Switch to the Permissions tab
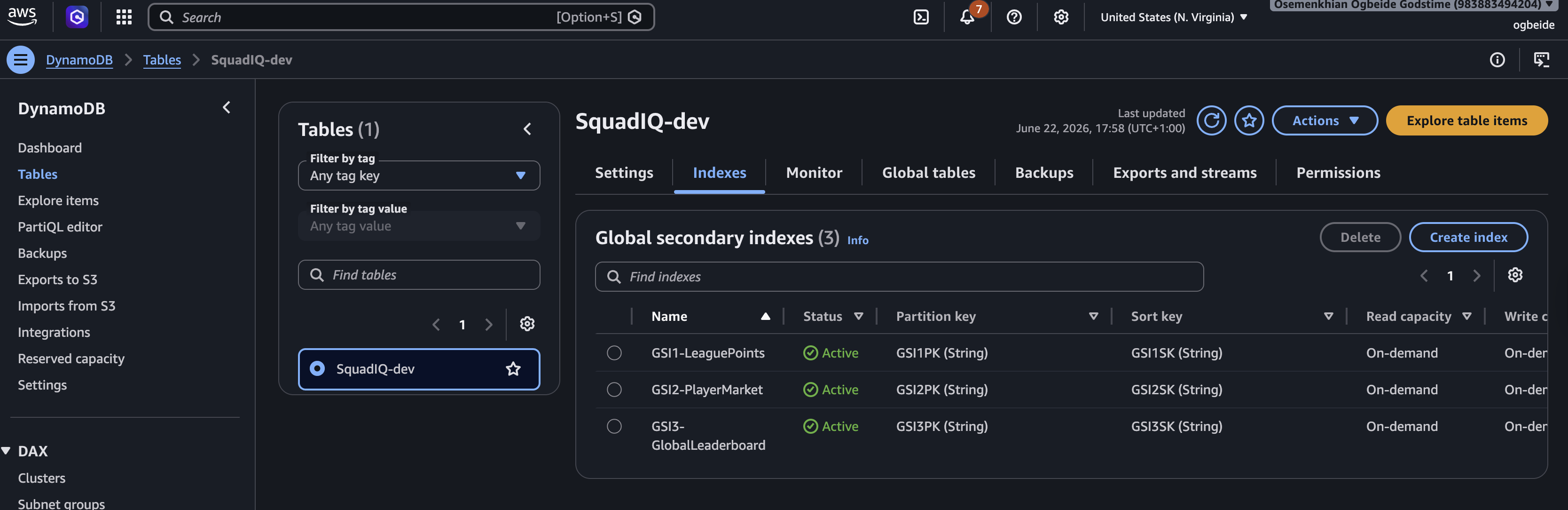 tap(1338, 173)
